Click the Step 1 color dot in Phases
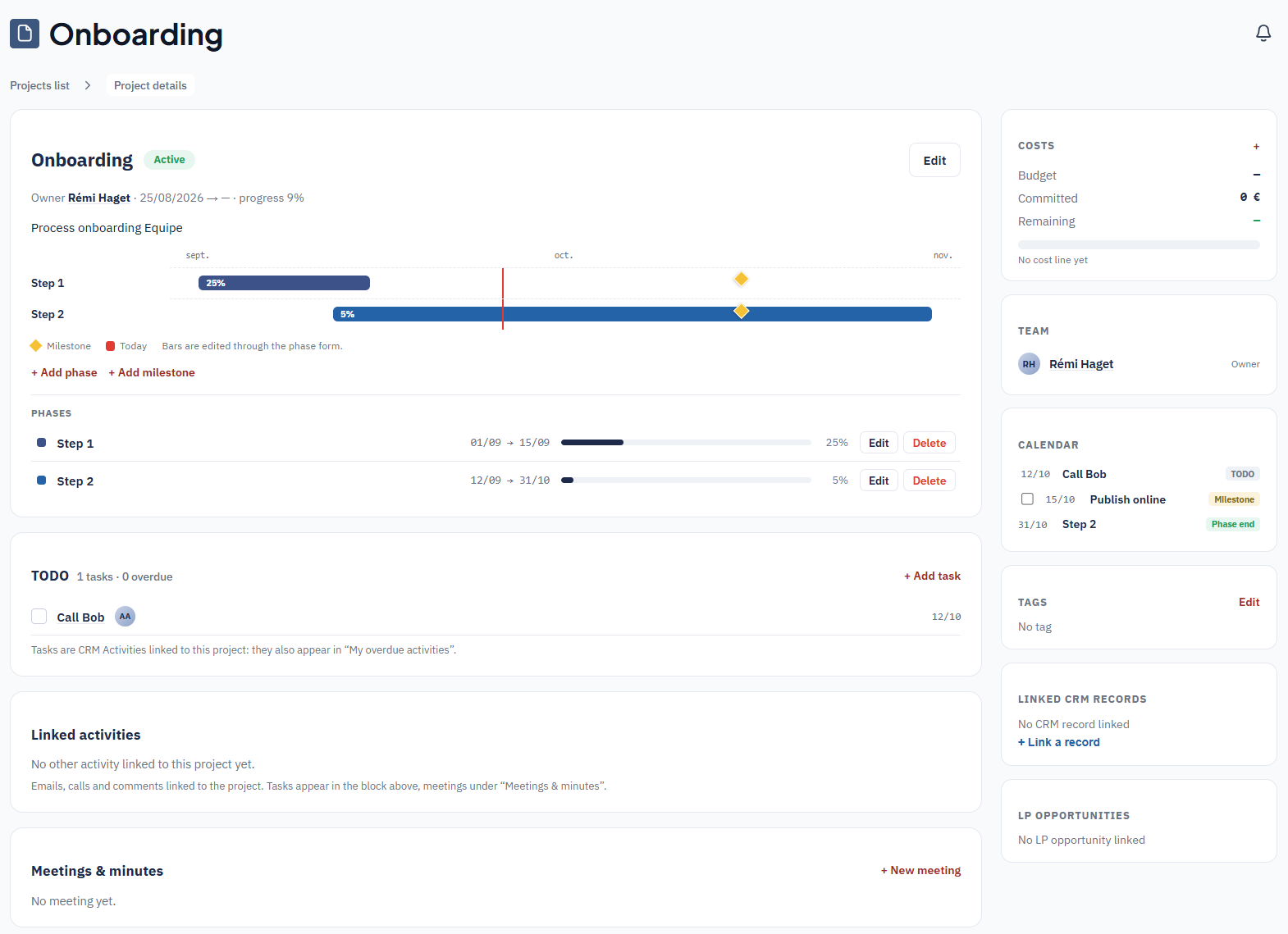This screenshot has width=1288, height=934. click(41, 443)
